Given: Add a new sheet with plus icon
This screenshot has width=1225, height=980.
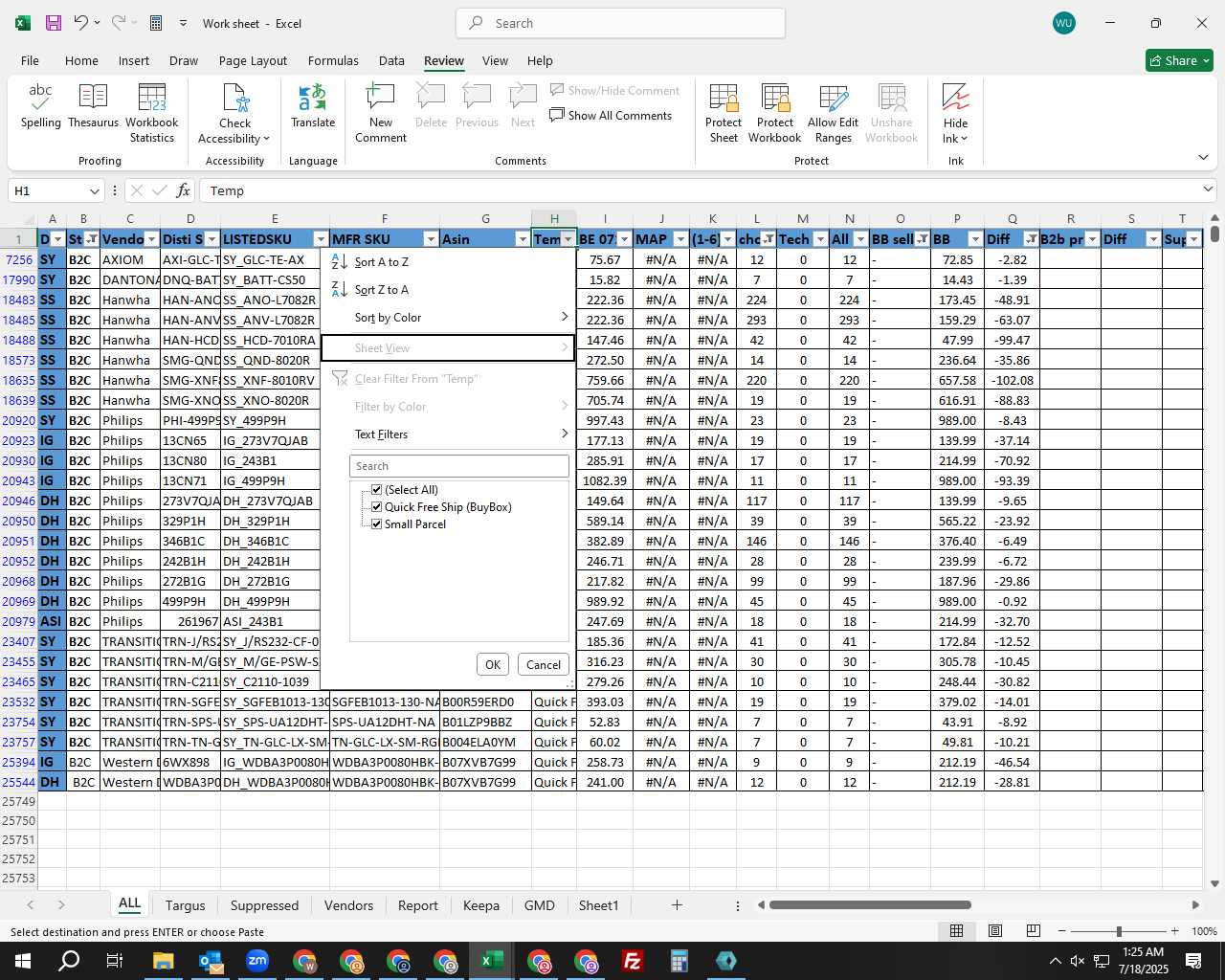Looking at the screenshot, I should 677,904.
